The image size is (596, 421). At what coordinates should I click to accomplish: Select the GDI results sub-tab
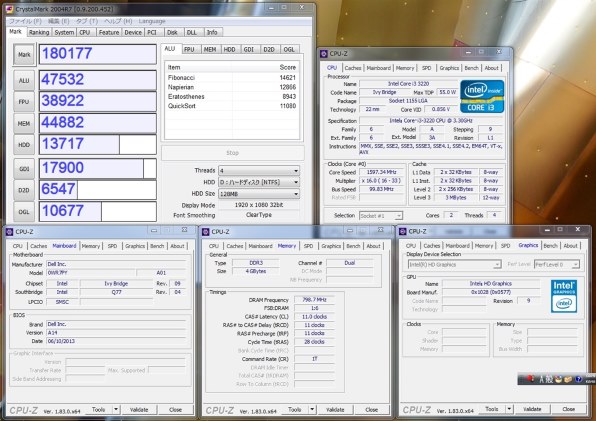pos(249,49)
